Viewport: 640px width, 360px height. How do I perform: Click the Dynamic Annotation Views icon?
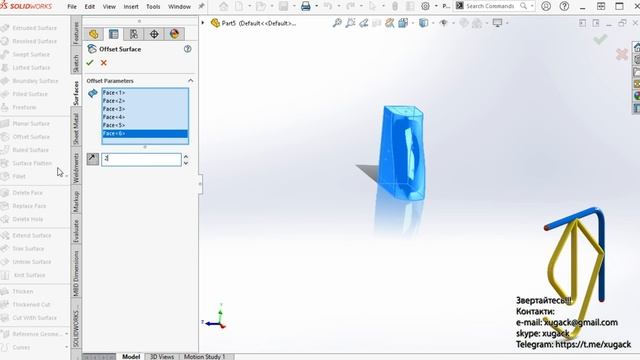[x=390, y=23]
